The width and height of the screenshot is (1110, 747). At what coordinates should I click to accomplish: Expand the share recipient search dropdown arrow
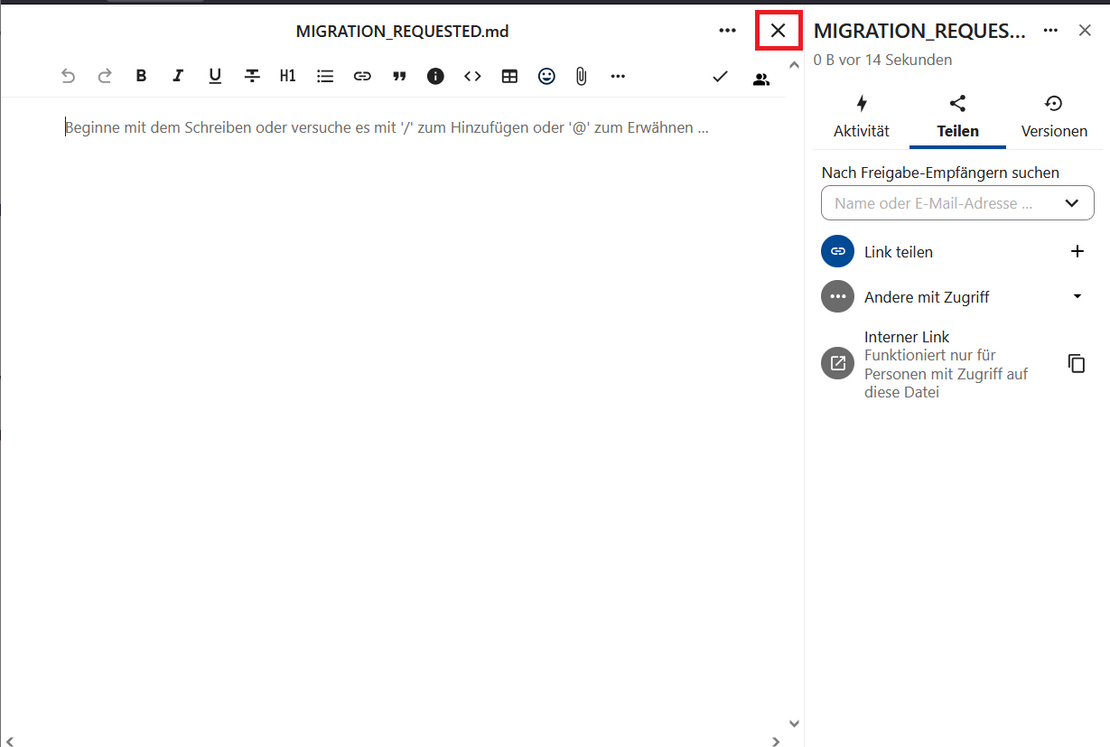1072,203
